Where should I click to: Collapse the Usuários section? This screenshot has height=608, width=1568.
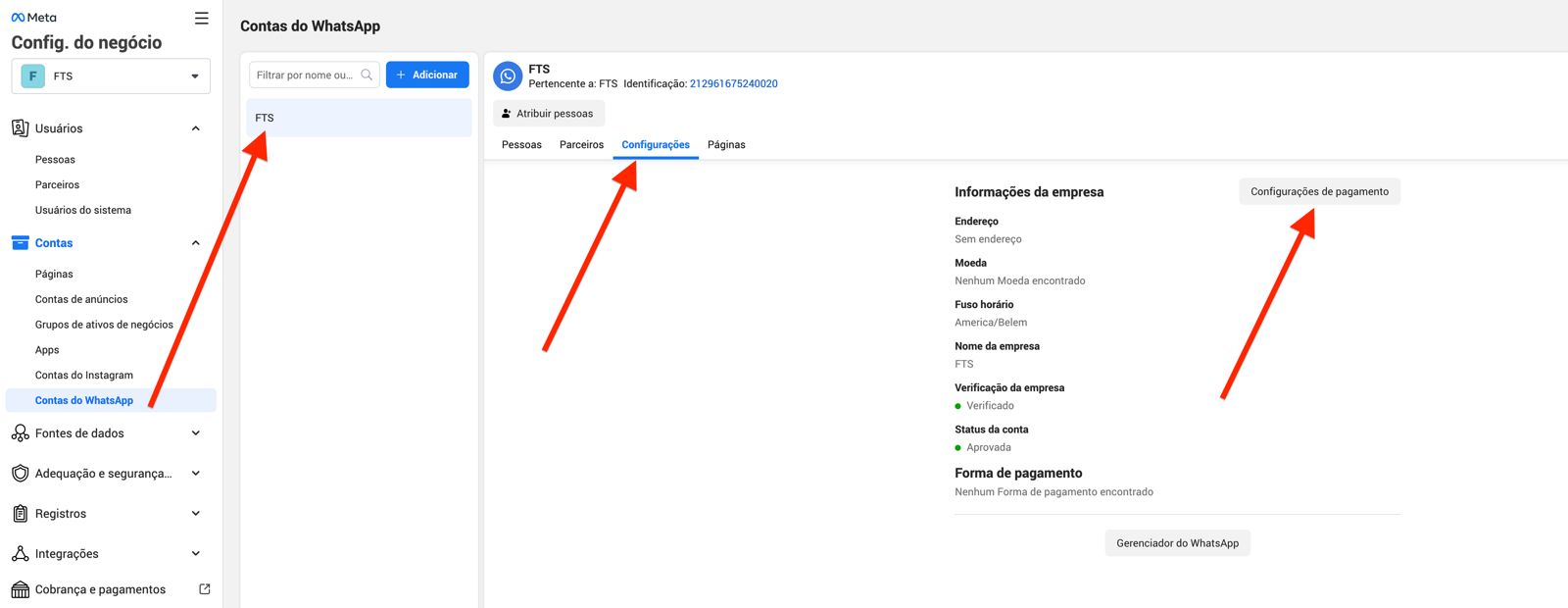[195, 128]
